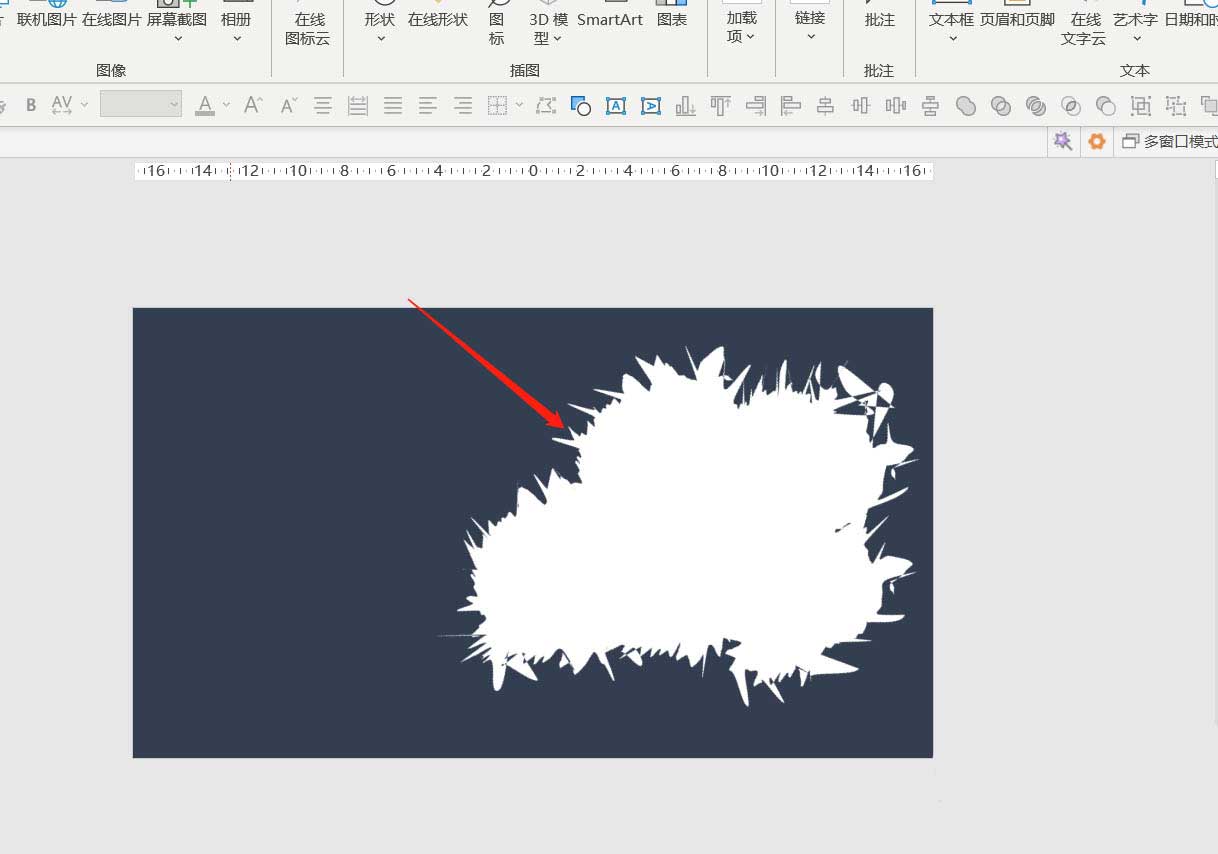Click the Bold formatting button
This screenshot has width=1218, height=854.
tap(31, 105)
